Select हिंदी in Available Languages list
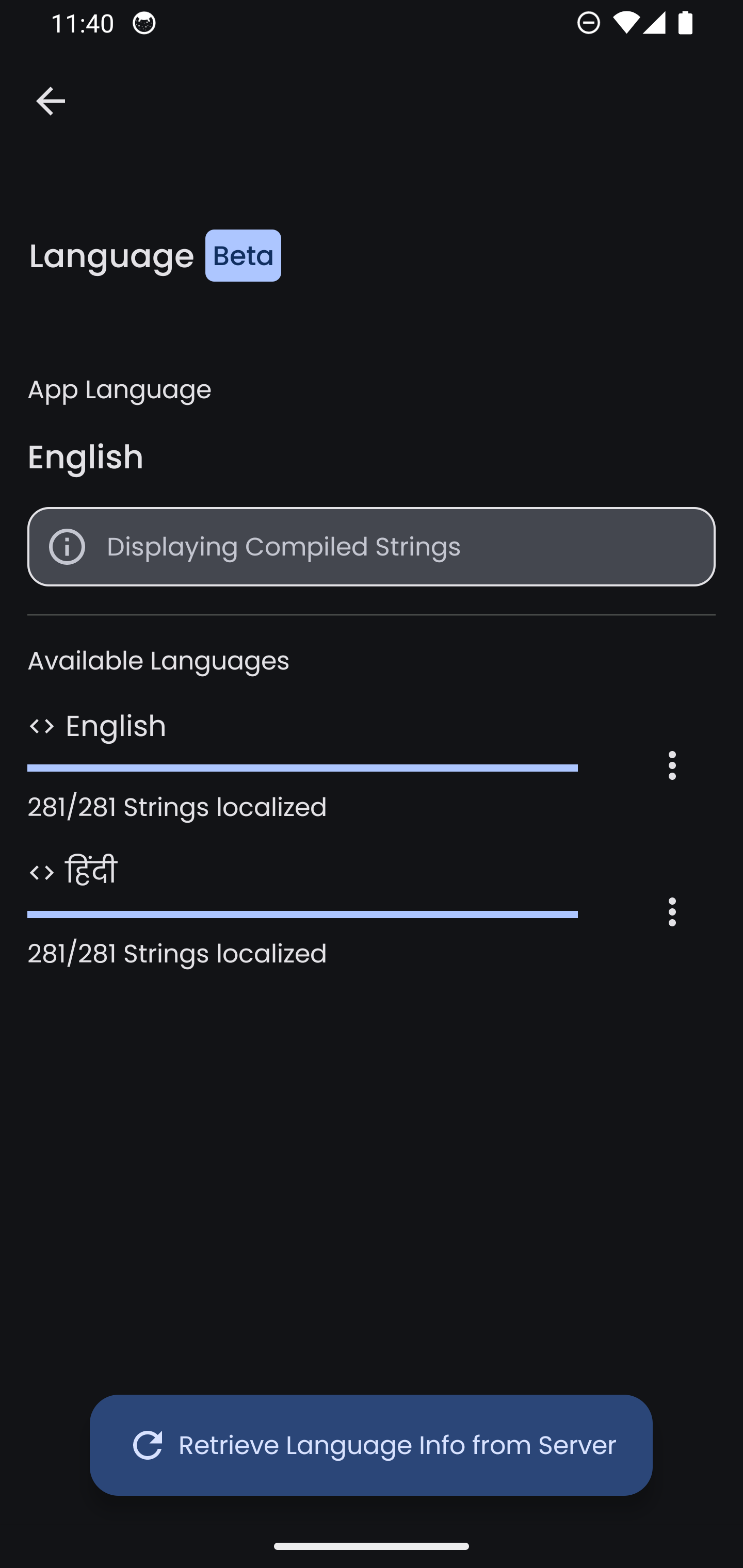This screenshot has width=743, height=1568. (x=91, y=872)
